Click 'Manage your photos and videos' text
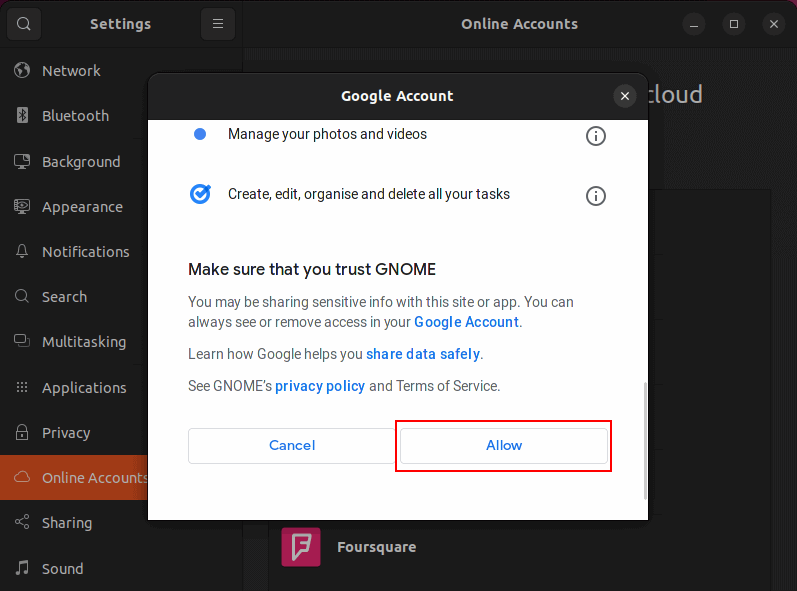This screenshot has width=797, height=591. click(327, 134)
